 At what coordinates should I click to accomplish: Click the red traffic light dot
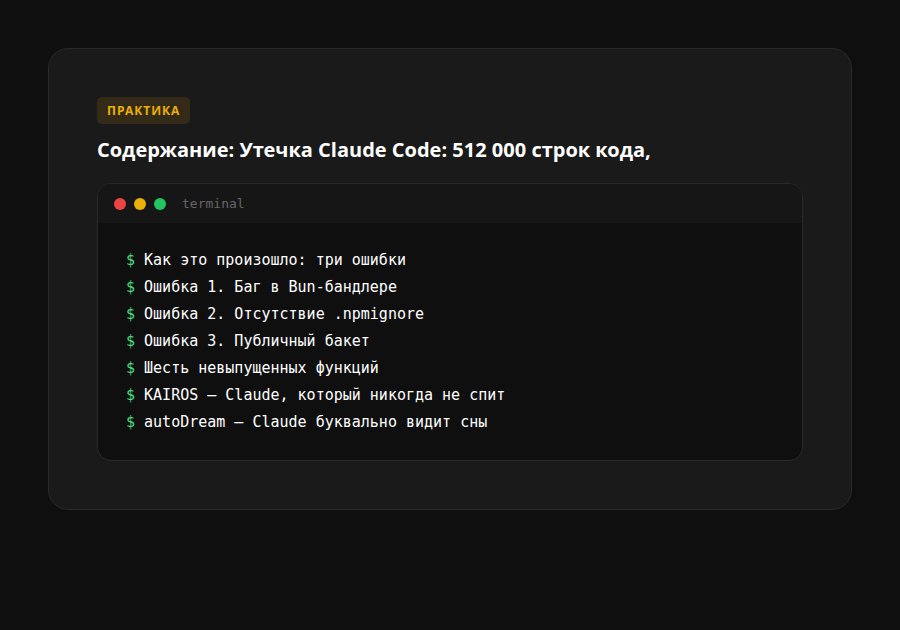coord(120,203)
